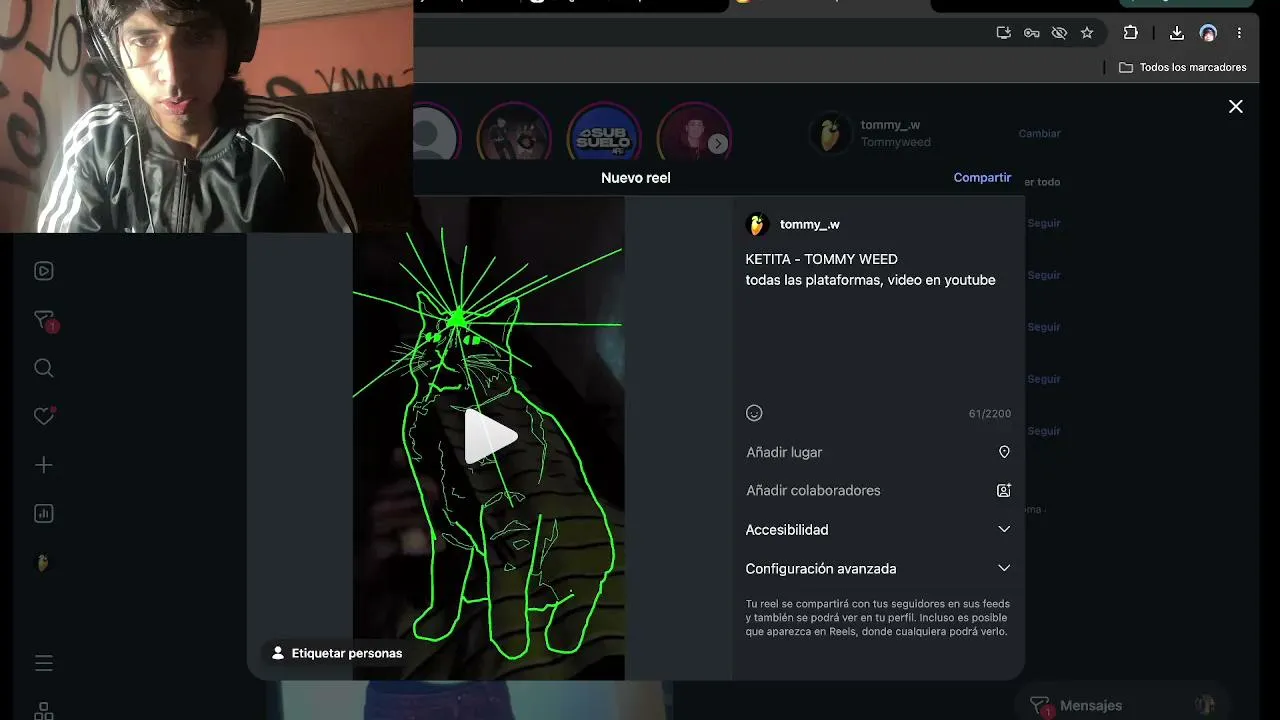Click Compartir to share the reel
1280x720 pixels.
(982, 177)
